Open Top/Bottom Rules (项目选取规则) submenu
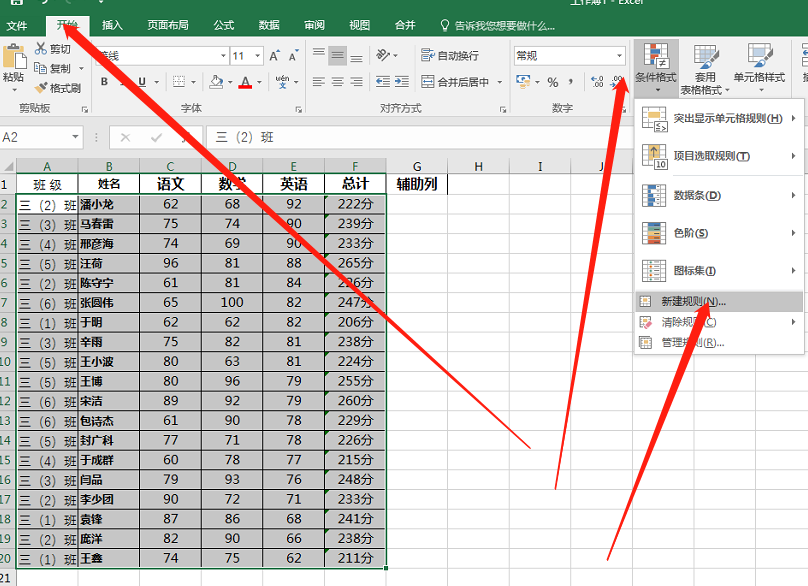This screenshot has height=586, width=808. point(719,156)
